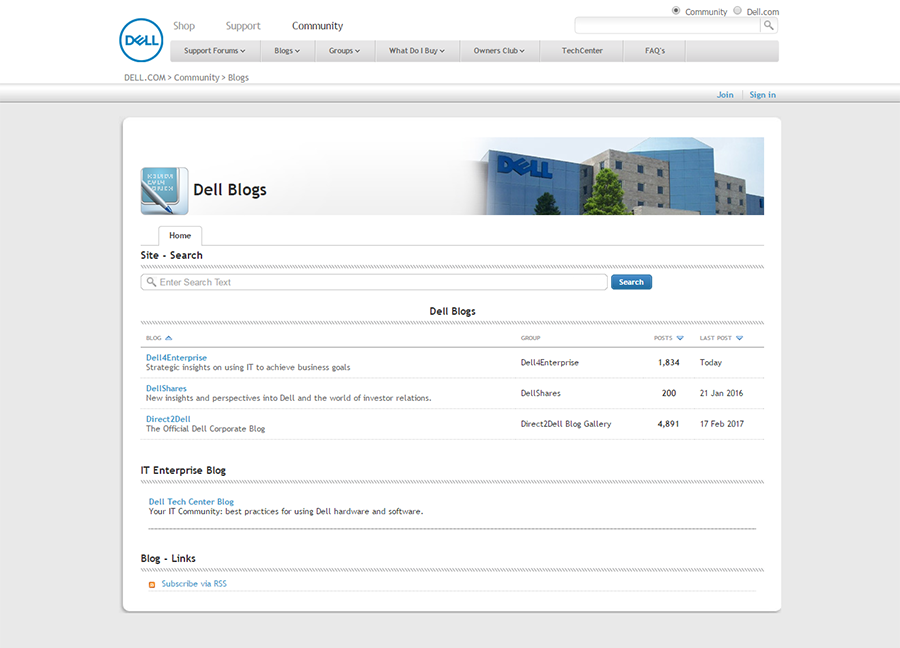Open the TechCenter menu item
This screenshot has height=648, width=900.
coord(582,51)
